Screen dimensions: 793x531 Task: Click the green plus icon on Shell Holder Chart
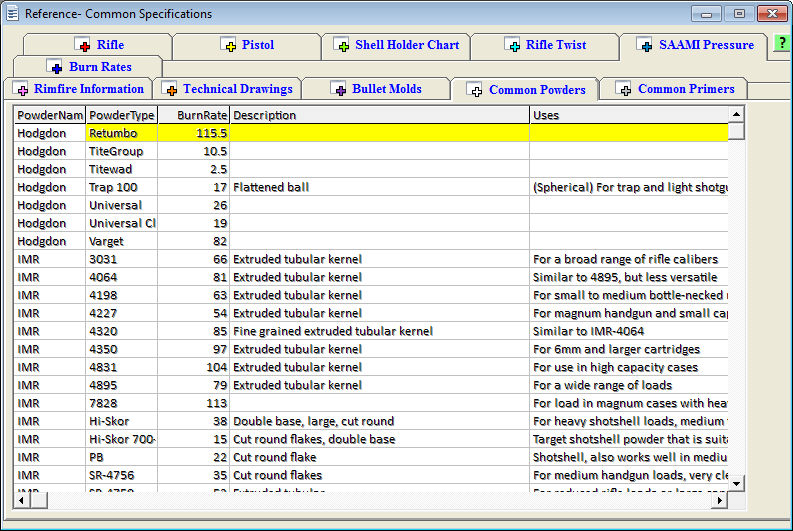tap(342, 45)
